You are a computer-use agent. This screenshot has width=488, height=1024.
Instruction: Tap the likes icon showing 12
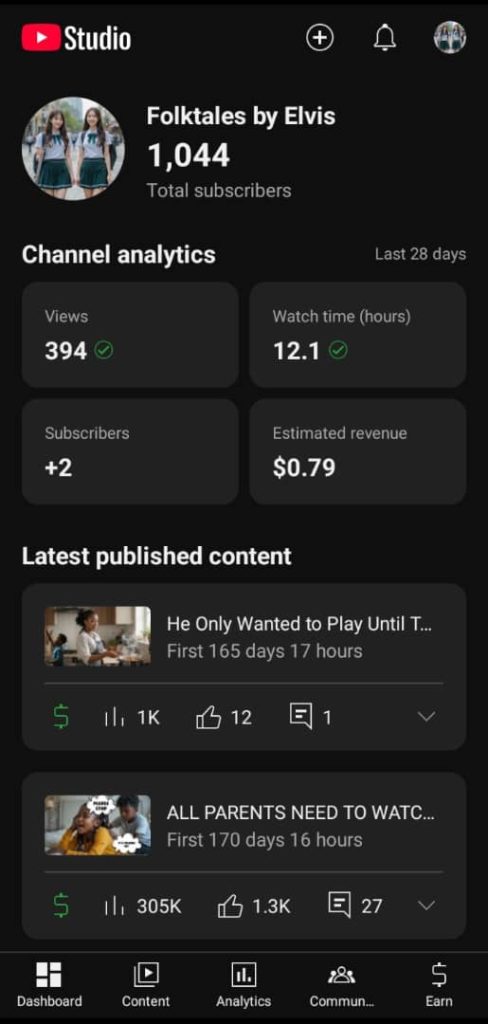pyautogui.click(x=208, y=718)
